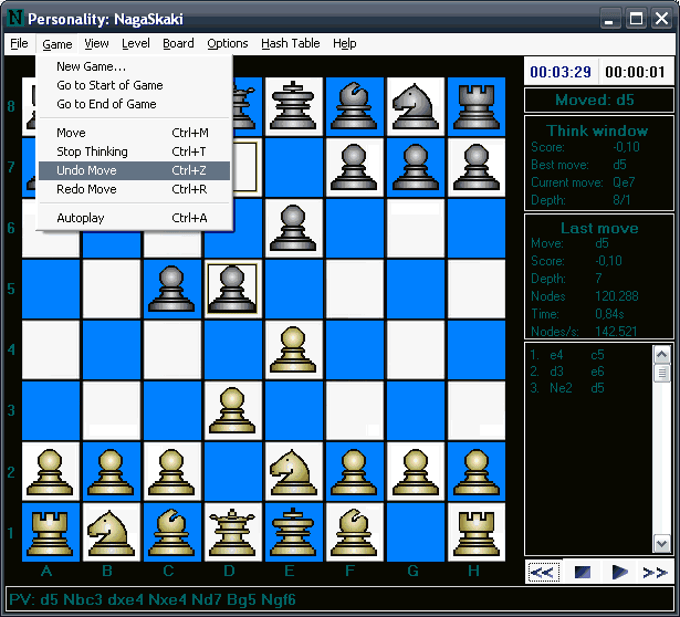Screen dimensions: 680x617
Task: Select the white knight on e2
Action: pyautogui.click(x=294, y=472)
